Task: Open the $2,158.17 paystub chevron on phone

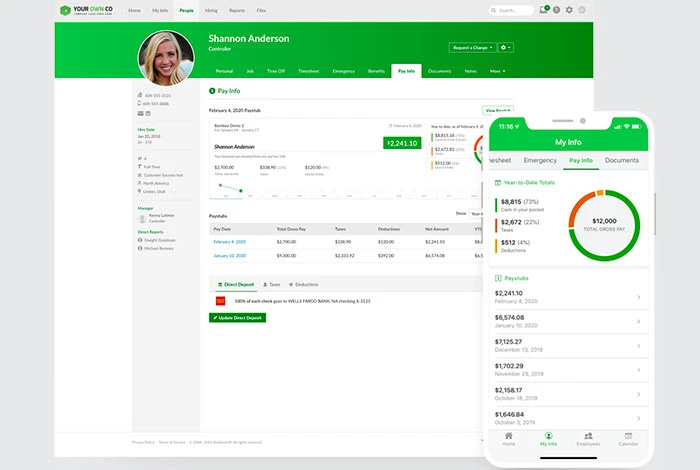Action: (x=639, y=394)
